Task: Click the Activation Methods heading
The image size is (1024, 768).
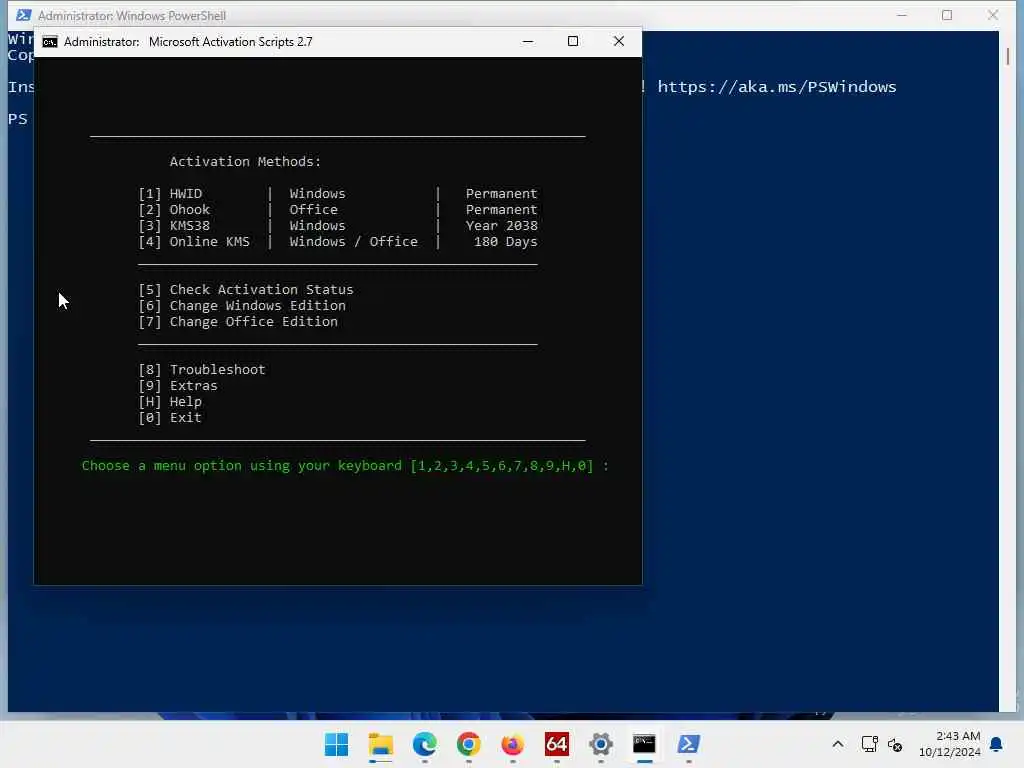Action: pyautogui.click(x=245, y=161)
